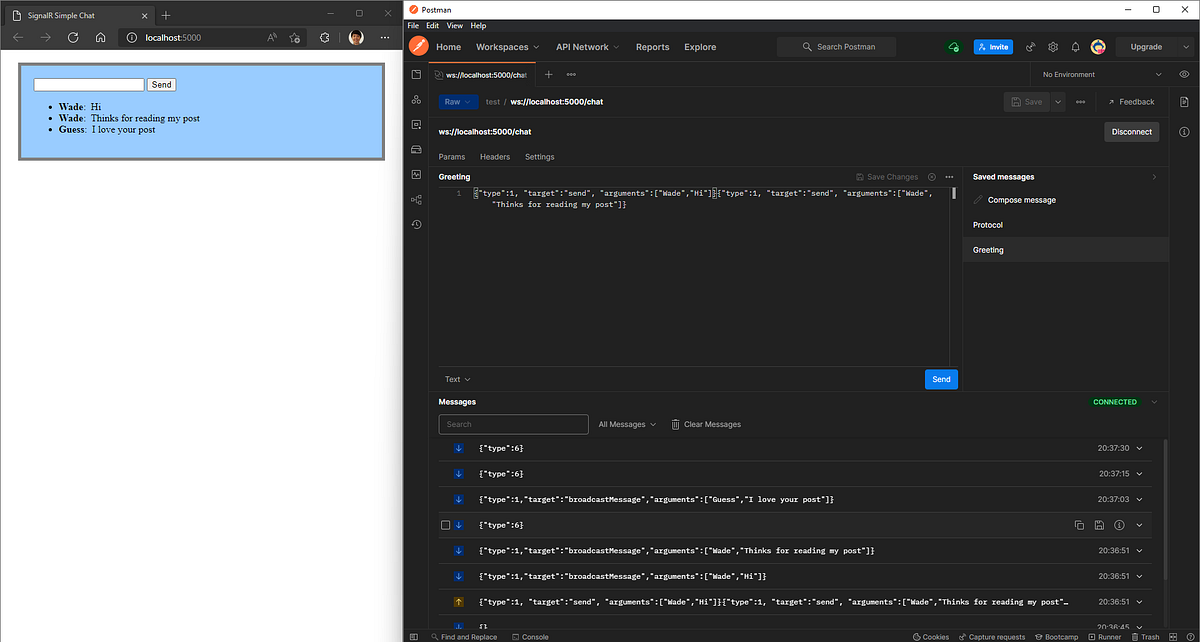Open message editor ellipsis options
1200x642 pixels.
click(949, 177)
